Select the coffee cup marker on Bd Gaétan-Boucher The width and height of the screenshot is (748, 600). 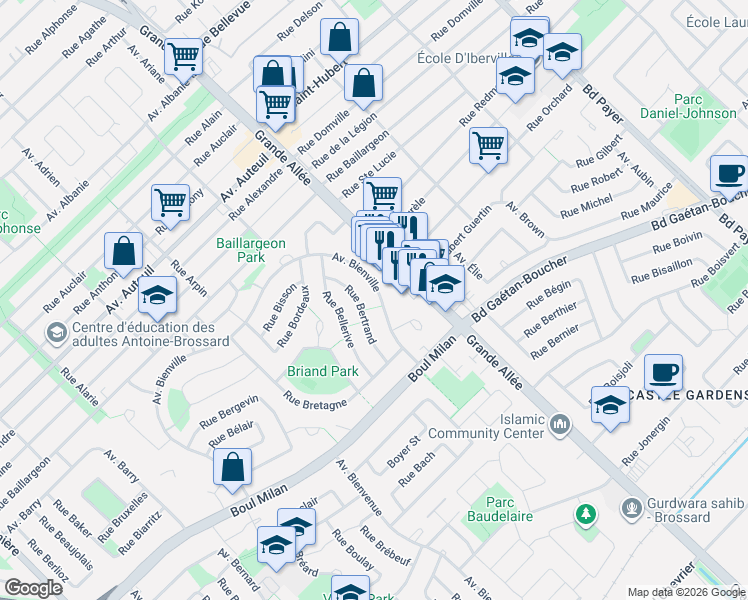click(x=729, y=175)
